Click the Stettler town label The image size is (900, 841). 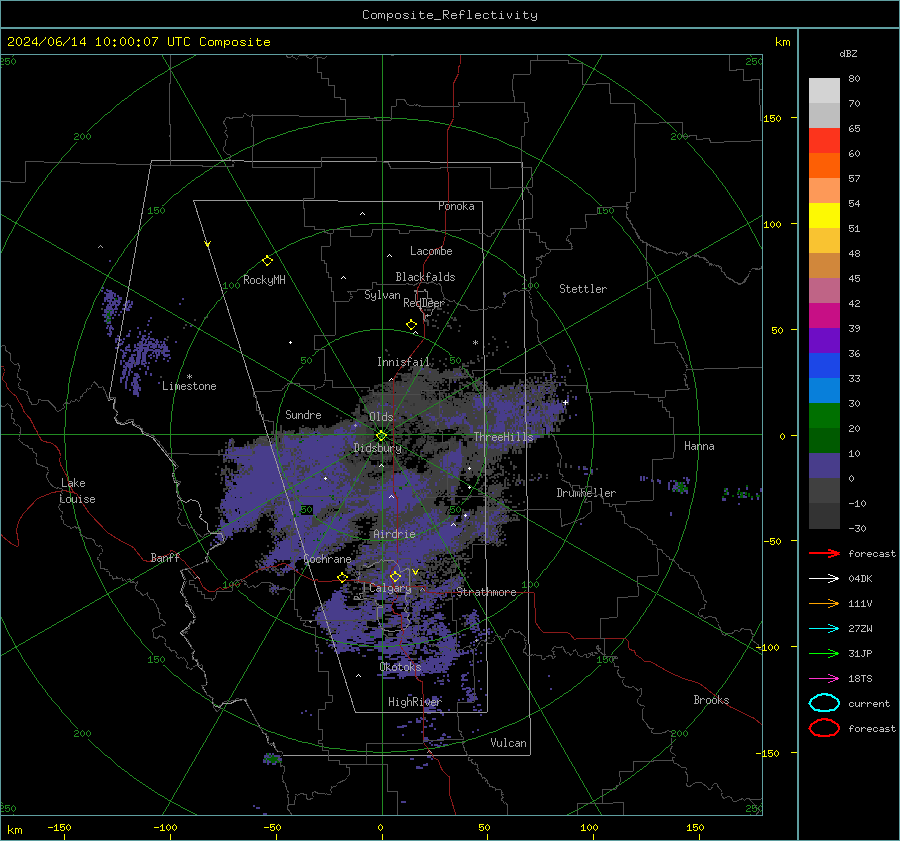pos(583,289)
